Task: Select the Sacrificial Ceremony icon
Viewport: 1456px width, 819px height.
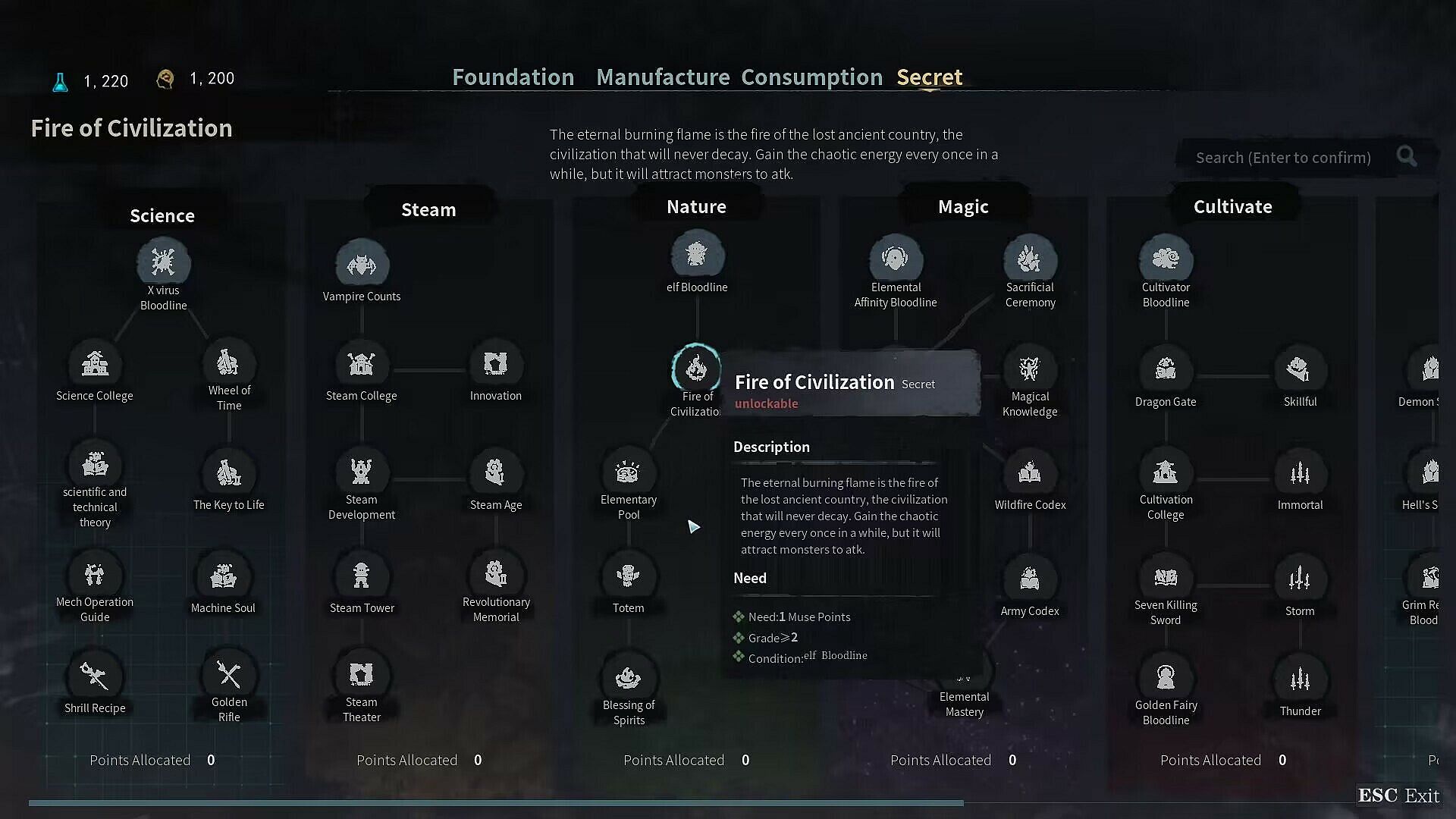Action: pos(1029,259)
